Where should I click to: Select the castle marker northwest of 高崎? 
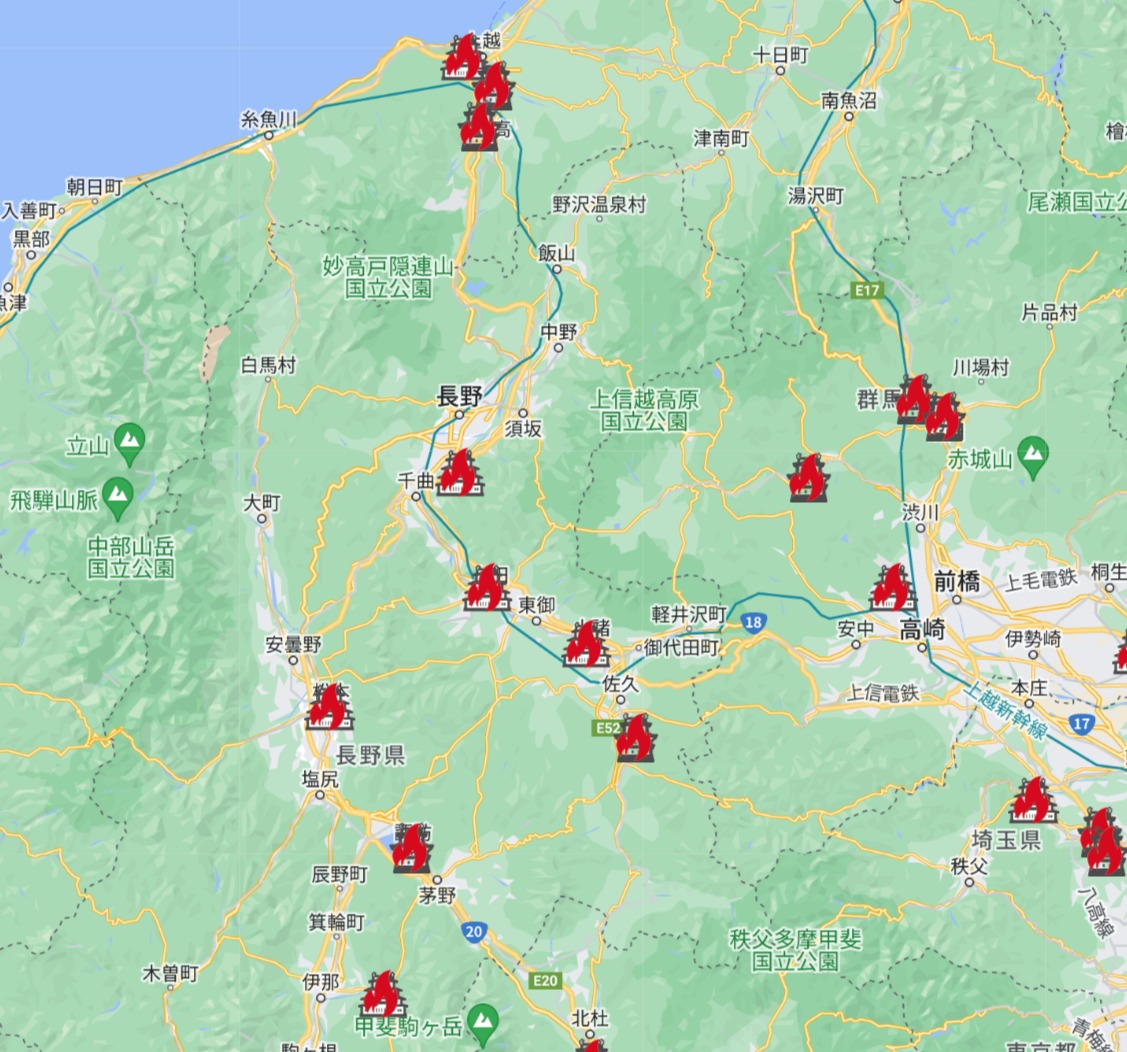pyautogui.click(x=892, y=588)
